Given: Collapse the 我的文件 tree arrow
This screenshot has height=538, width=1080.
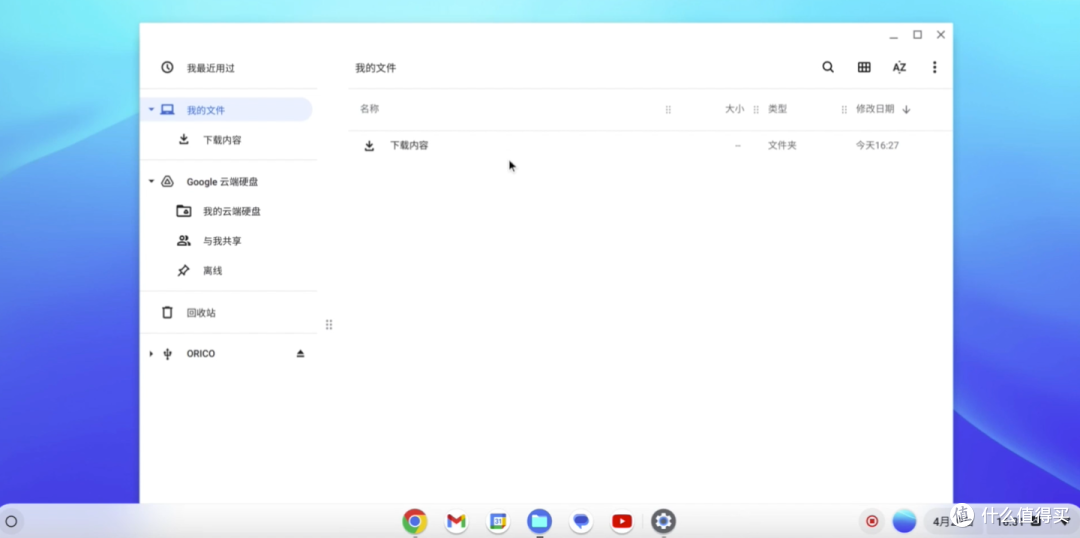Looking at the screenshot, I should (151, 110).
